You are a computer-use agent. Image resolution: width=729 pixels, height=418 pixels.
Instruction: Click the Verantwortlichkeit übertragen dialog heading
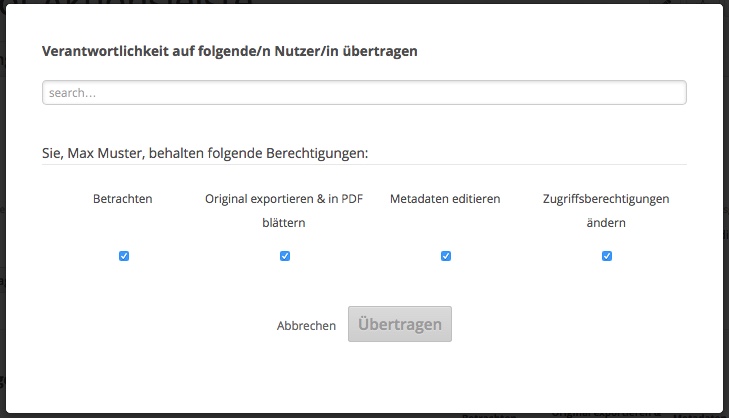[229, 52]
